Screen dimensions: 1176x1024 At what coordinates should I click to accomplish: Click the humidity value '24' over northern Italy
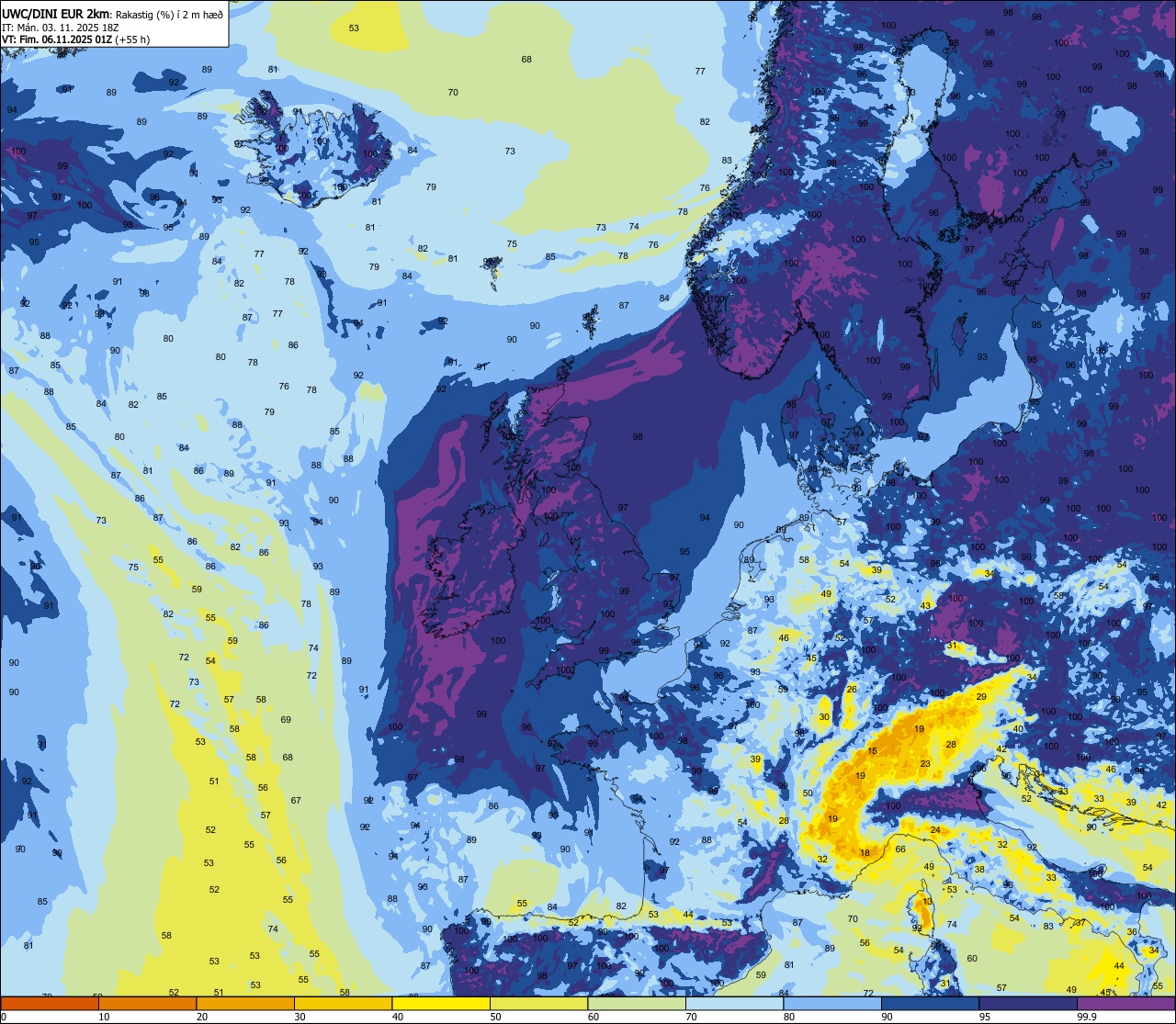935,830
